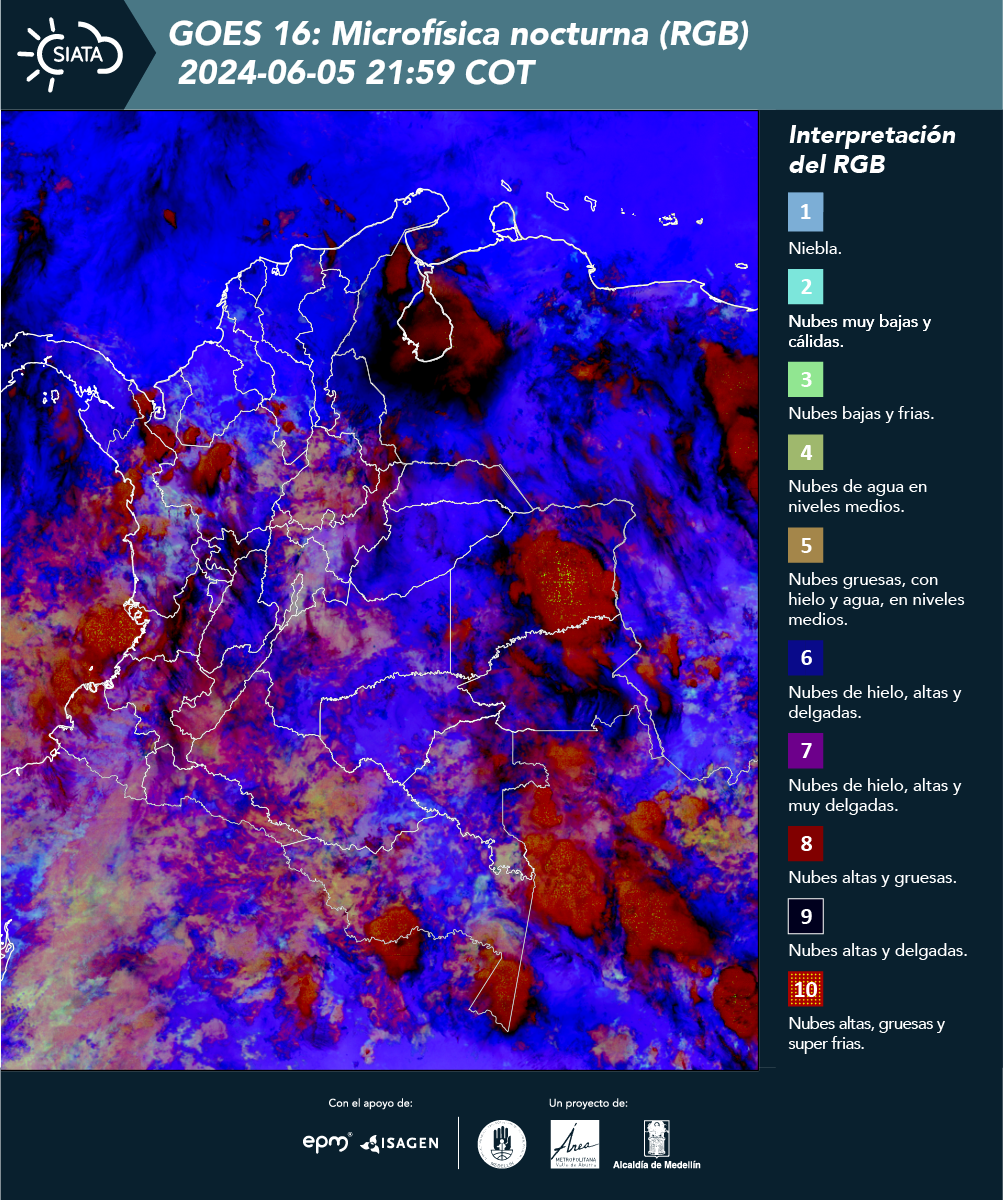Click the SIATA sun-and-cloud logo
This screenshot has height=1200, width=1003.
click(x=71, y=53)
